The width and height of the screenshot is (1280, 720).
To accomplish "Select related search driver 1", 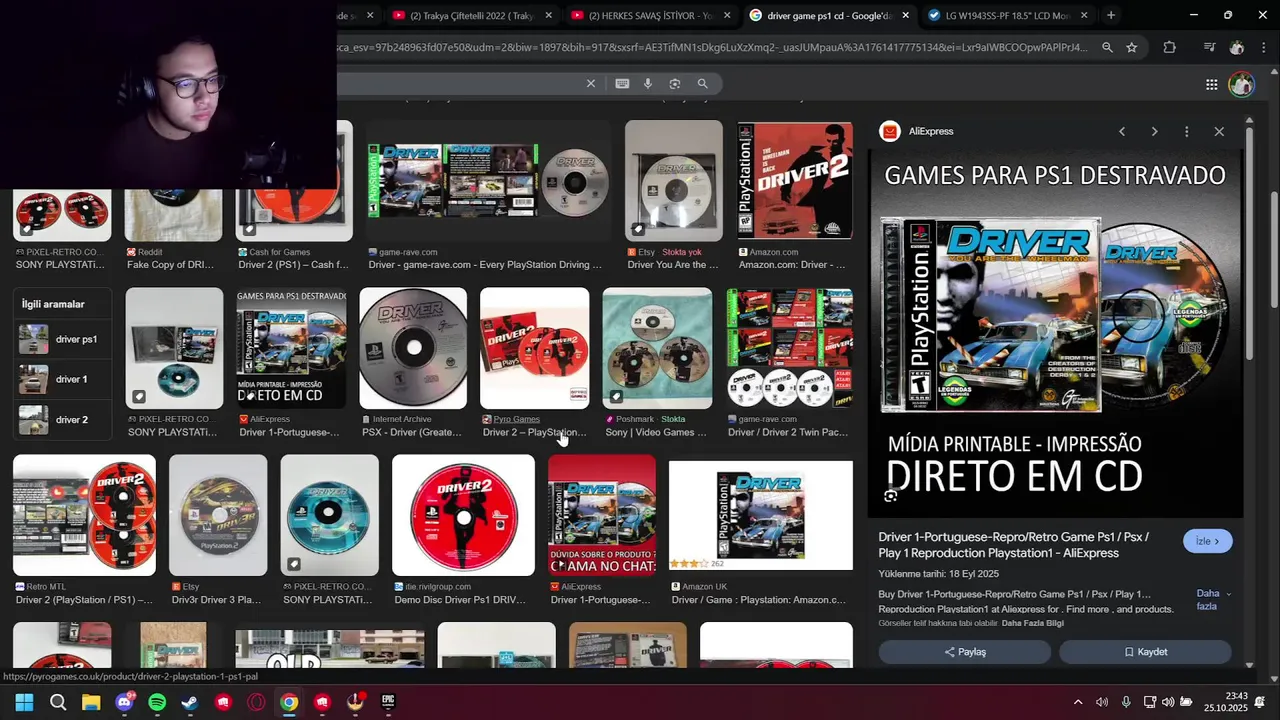I will point(62,379).
